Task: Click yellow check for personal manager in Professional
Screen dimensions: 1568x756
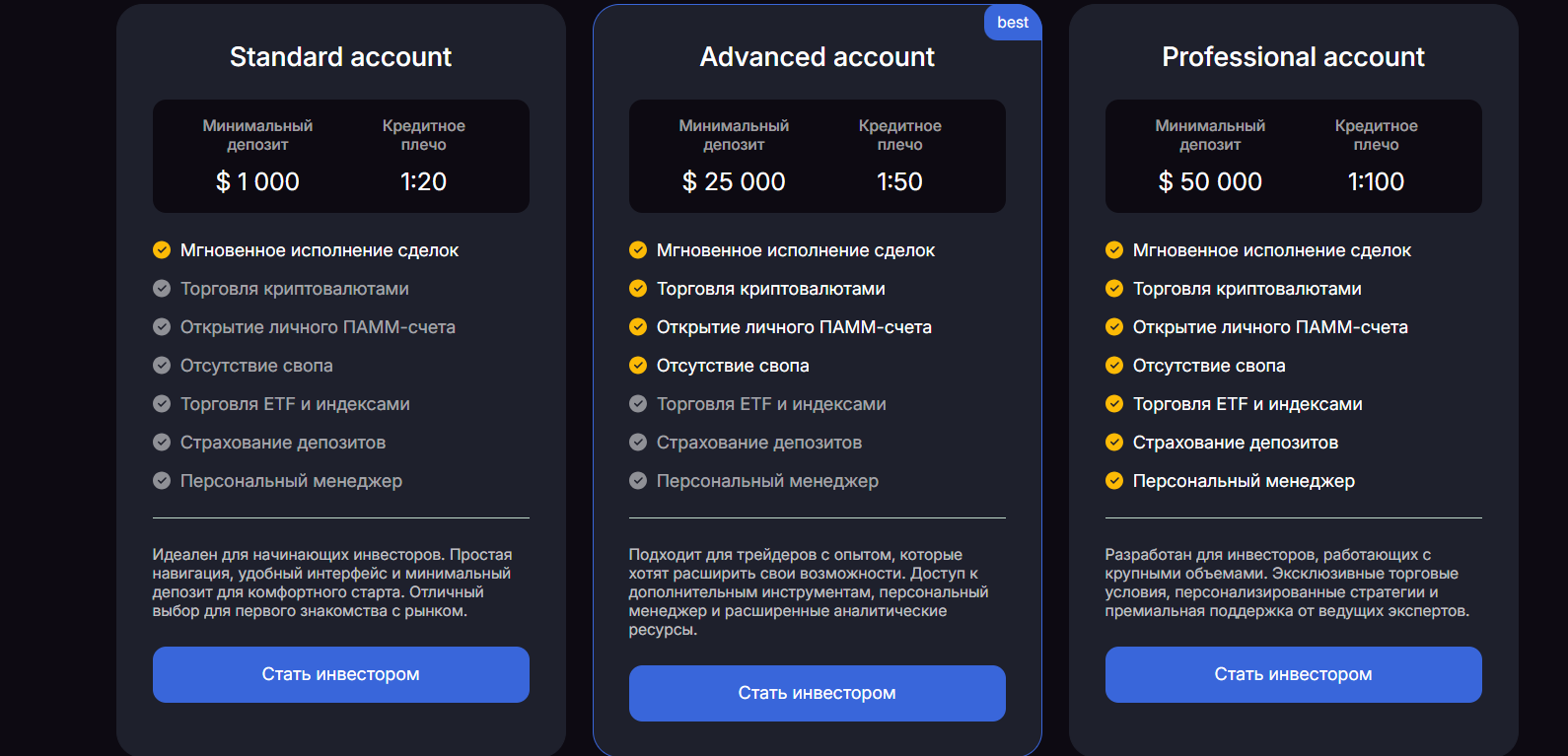Action: point(1114,481)
